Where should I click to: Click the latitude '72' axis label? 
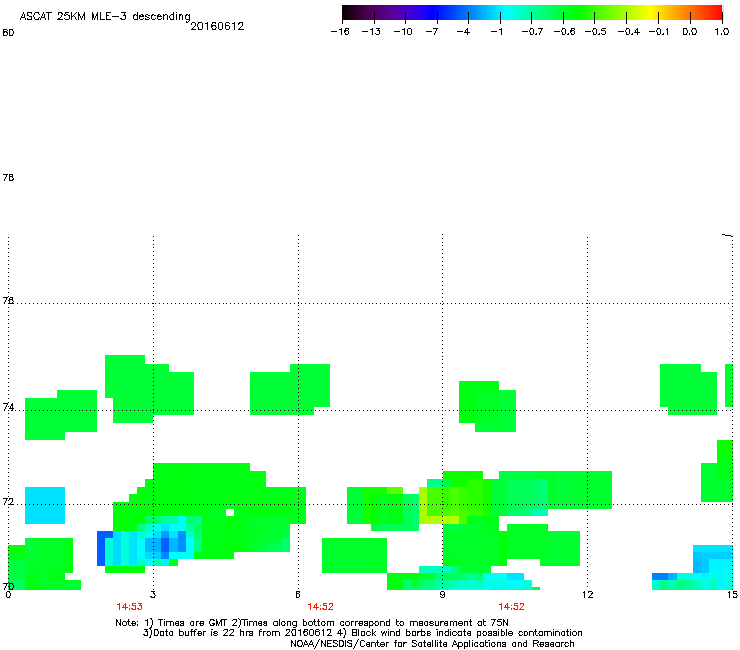8,501
